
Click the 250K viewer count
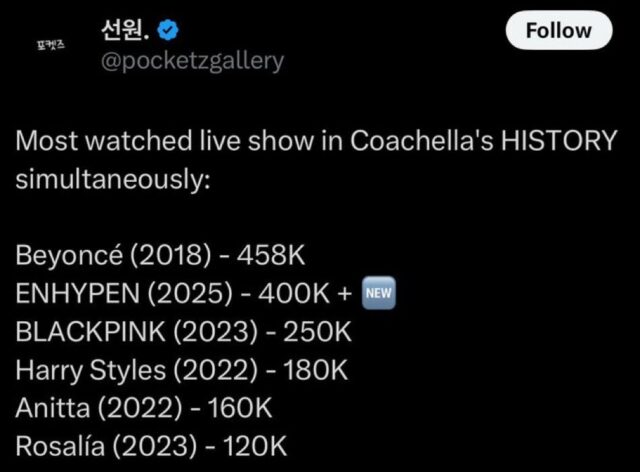point(317,332)
